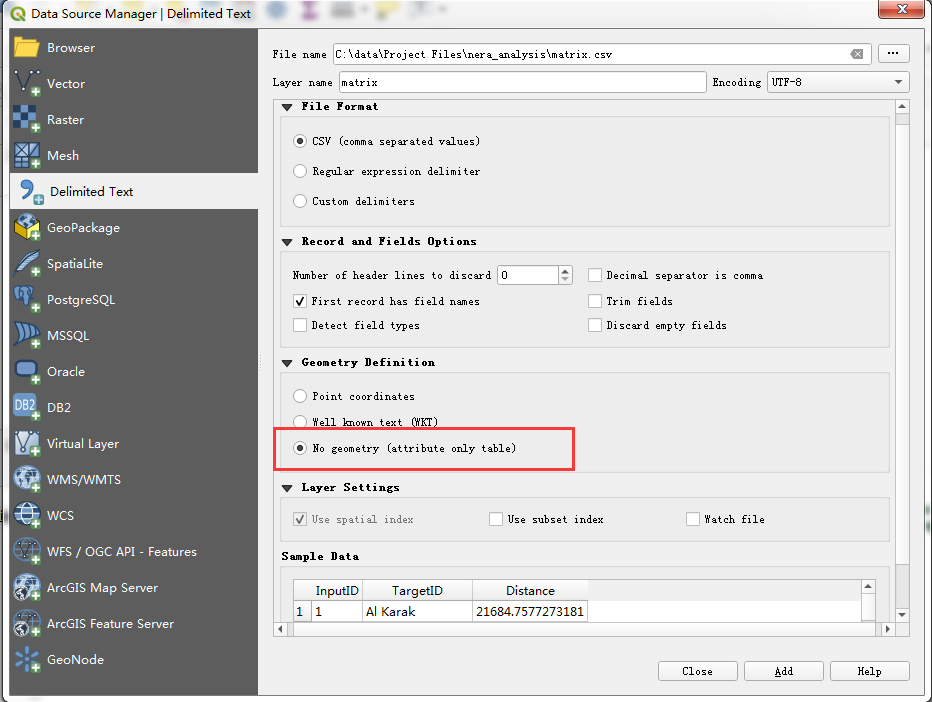Click the Help button
Image resolution: width=932 pixels, height=702 pixels.
click(x=870, y=671)
